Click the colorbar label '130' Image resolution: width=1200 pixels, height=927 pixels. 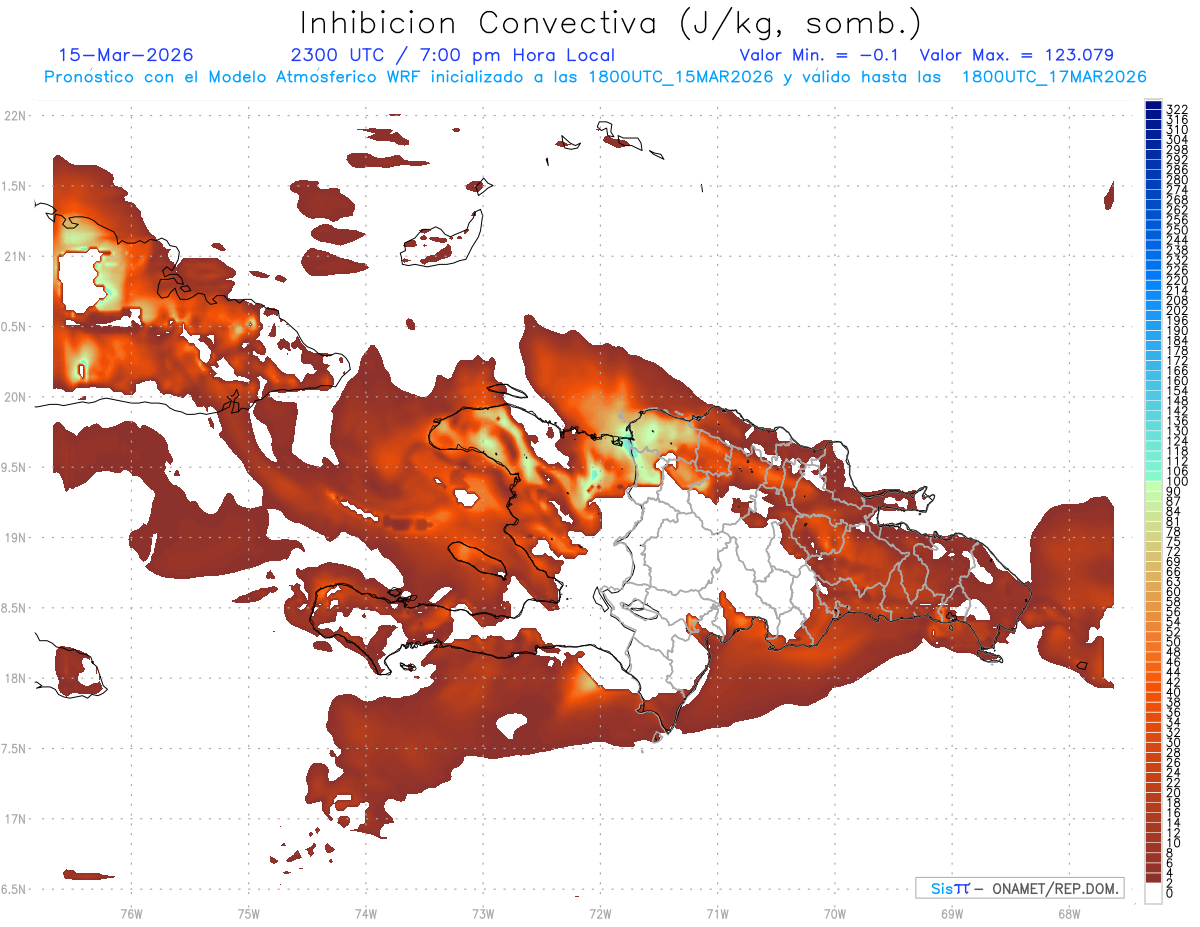click(1176, 430)
